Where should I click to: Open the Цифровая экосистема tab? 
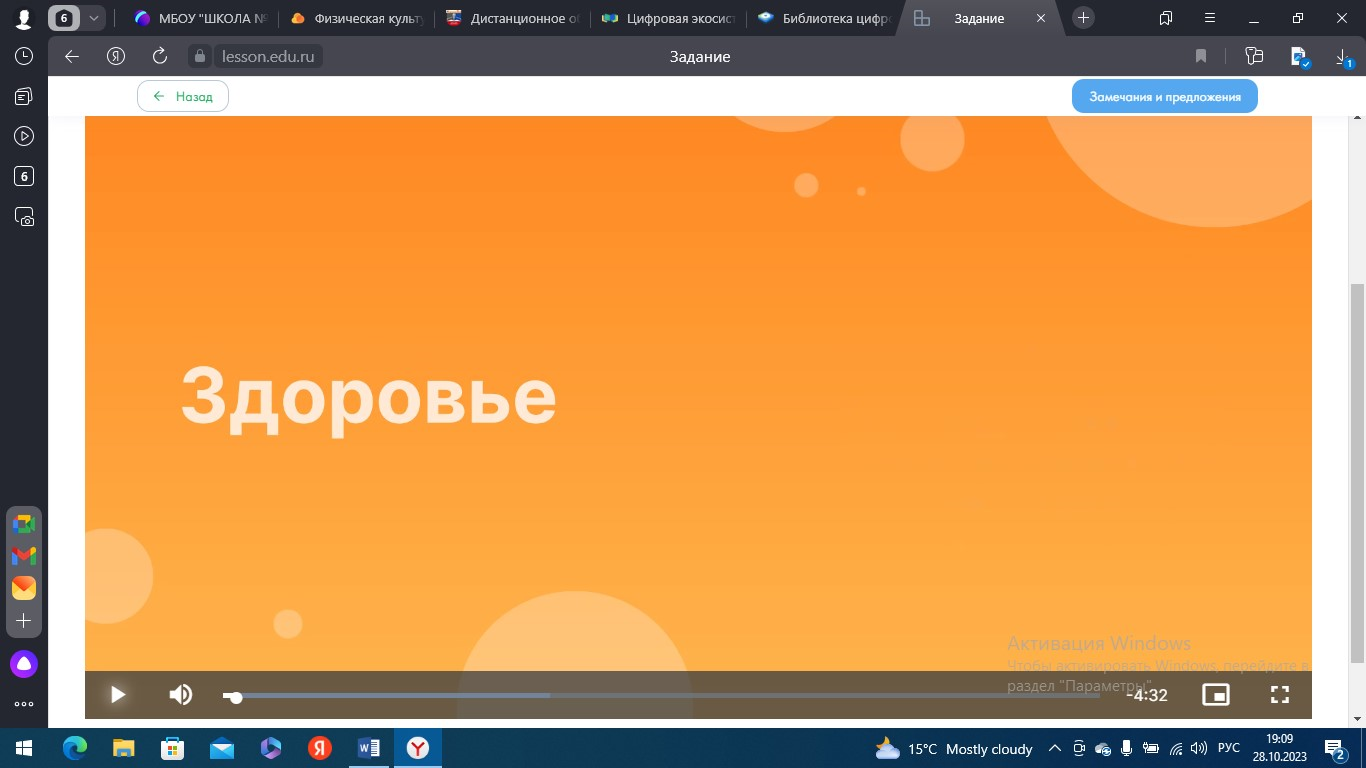point(668,18)
